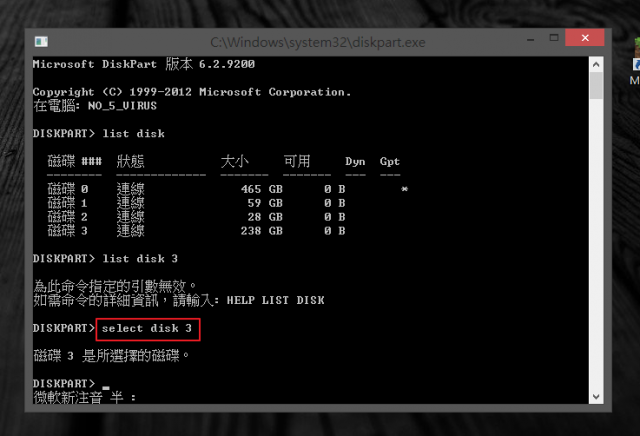Click the '磁碟 2' row label
640x436 pixels.
(68, 217)
